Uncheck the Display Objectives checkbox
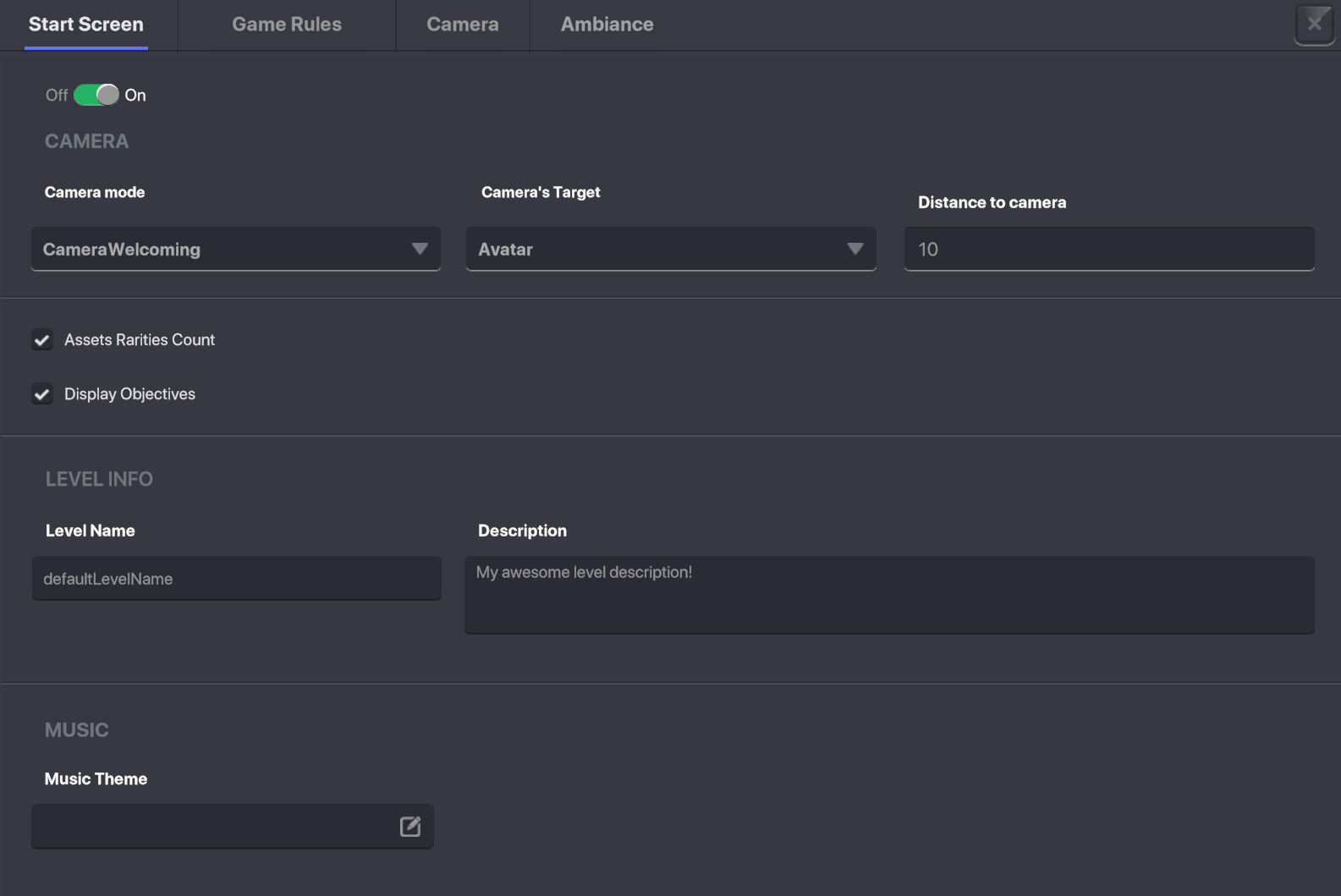 point(42,394)
